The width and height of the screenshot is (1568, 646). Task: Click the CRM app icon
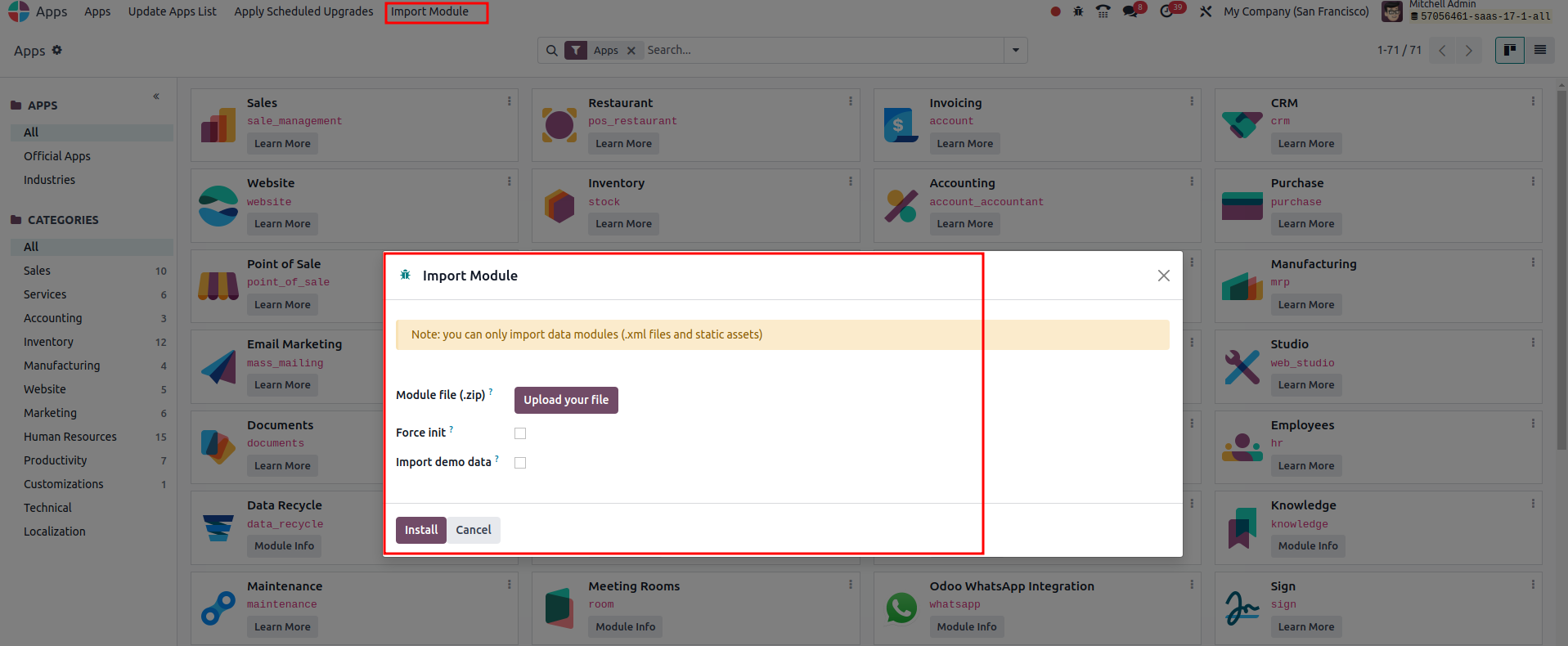click(x=1242, y=125)
